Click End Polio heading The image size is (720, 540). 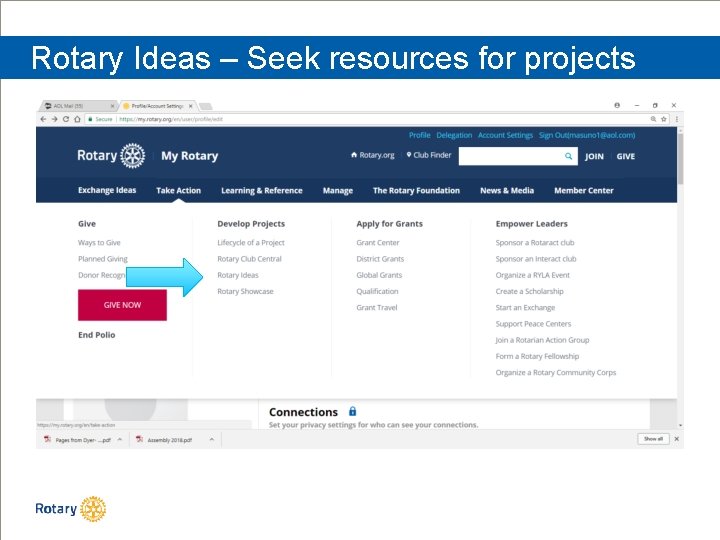(96, 335)
